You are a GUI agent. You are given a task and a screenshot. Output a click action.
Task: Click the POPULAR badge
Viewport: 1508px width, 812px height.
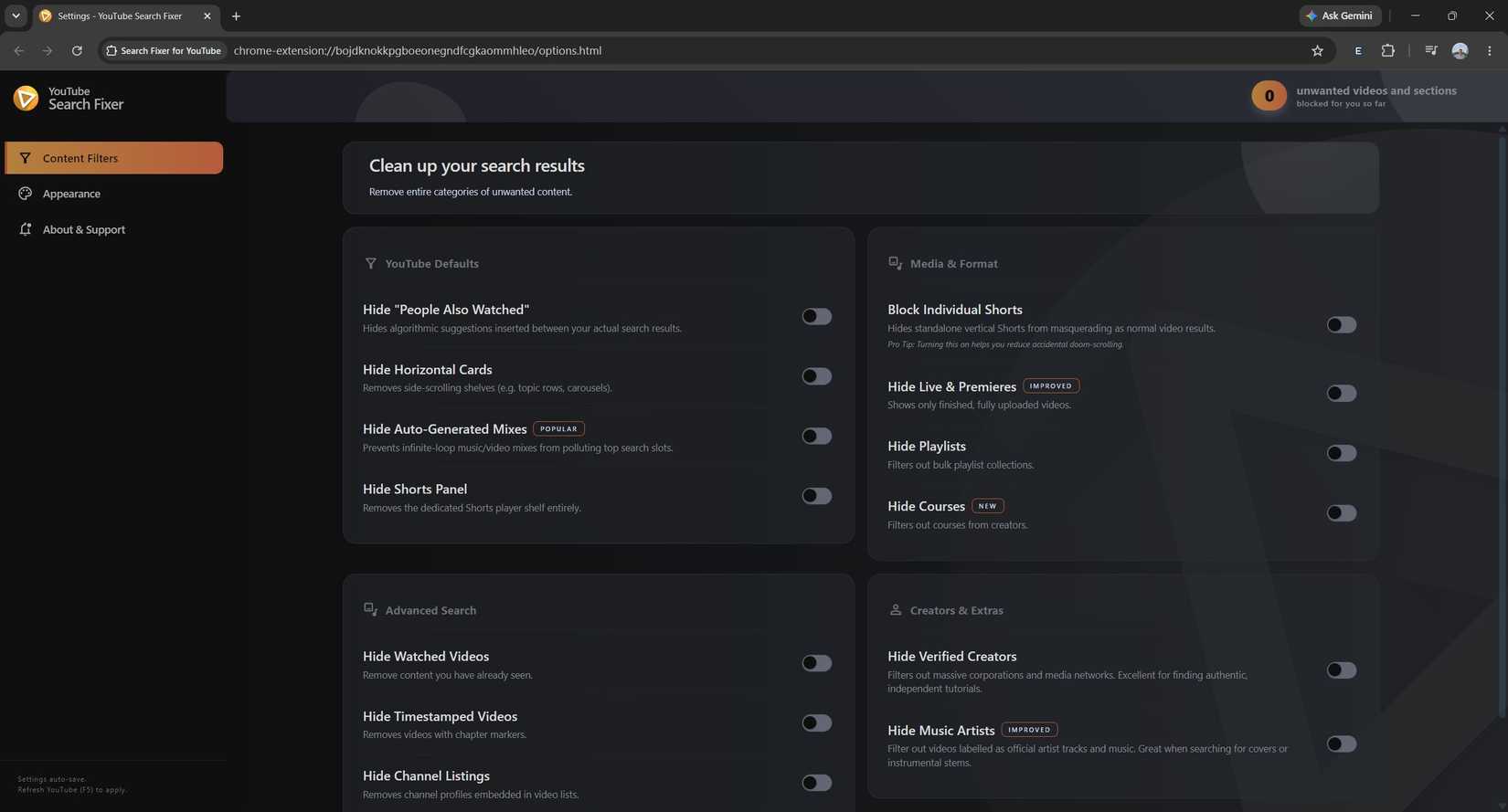tap(558, 429)
